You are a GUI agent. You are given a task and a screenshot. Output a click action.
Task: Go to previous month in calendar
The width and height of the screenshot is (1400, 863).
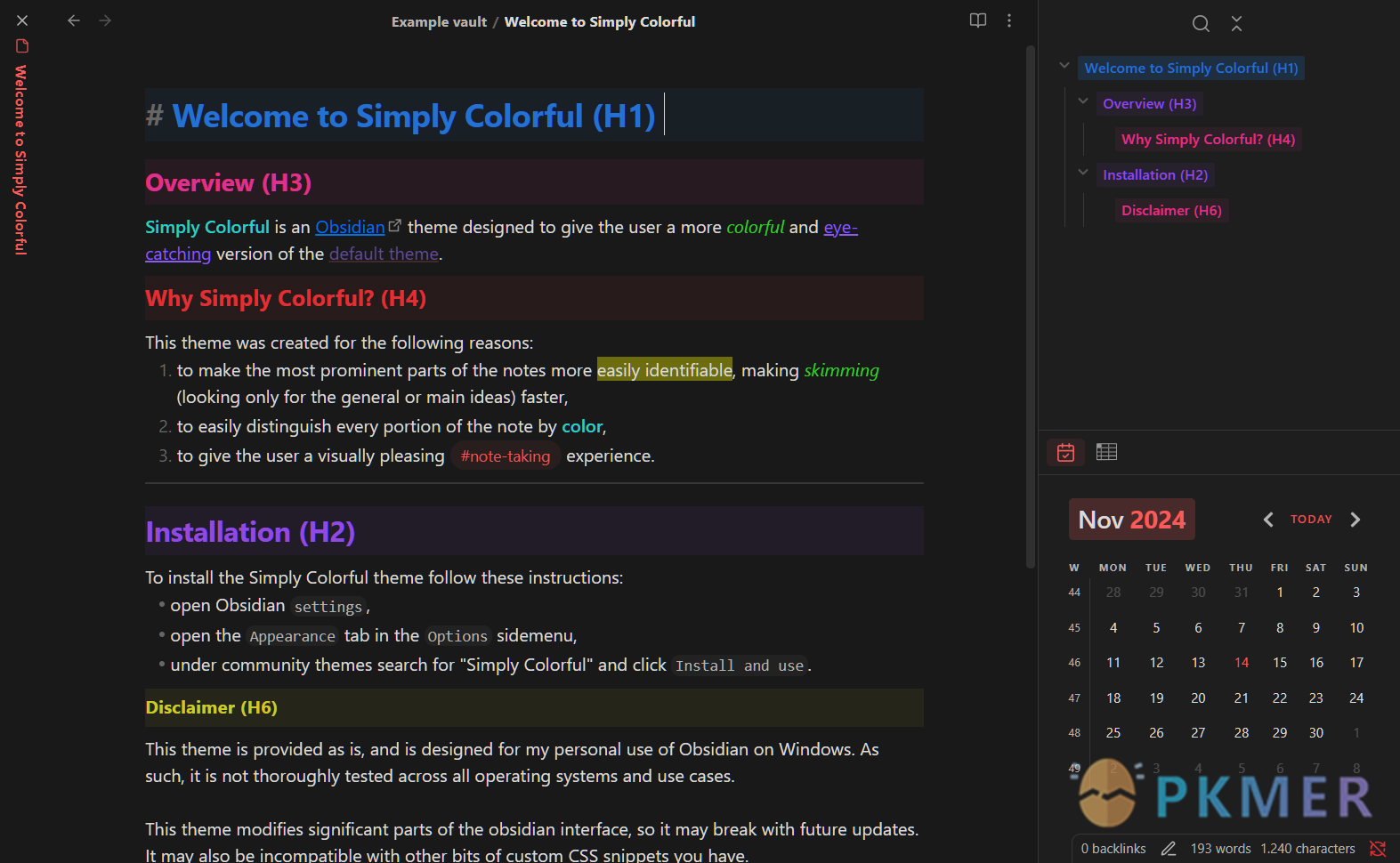tap(1268, 520)
